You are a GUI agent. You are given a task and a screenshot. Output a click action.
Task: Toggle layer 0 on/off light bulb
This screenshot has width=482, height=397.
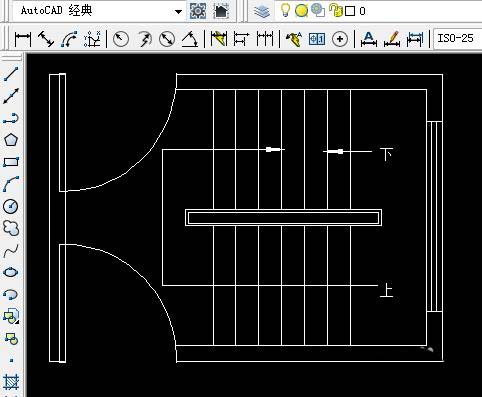[285, 10]
